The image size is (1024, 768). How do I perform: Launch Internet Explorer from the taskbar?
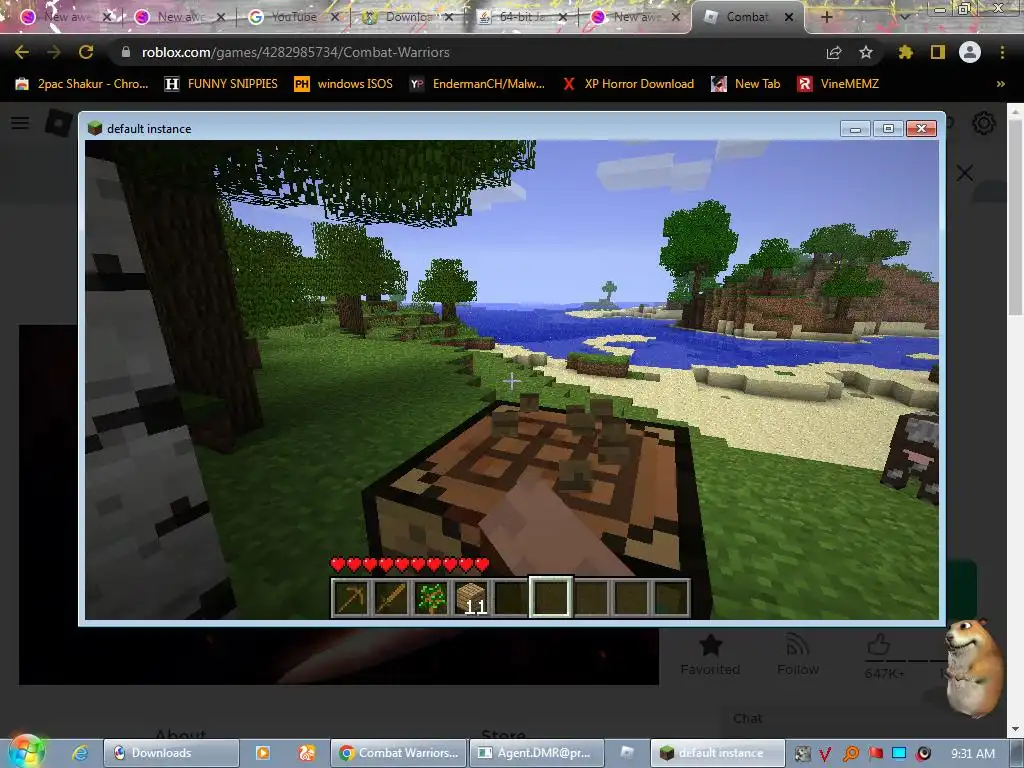[80, 753]
